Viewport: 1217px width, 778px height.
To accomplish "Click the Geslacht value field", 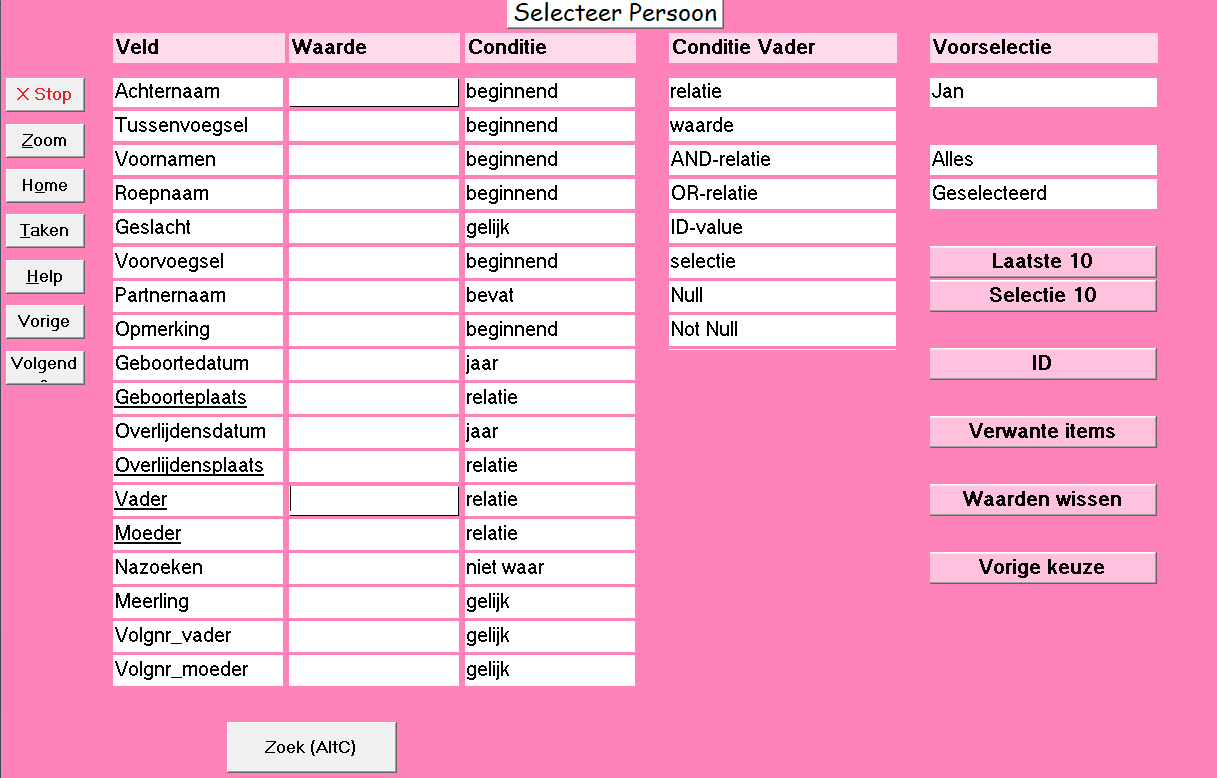I will [x=374, y=228].
